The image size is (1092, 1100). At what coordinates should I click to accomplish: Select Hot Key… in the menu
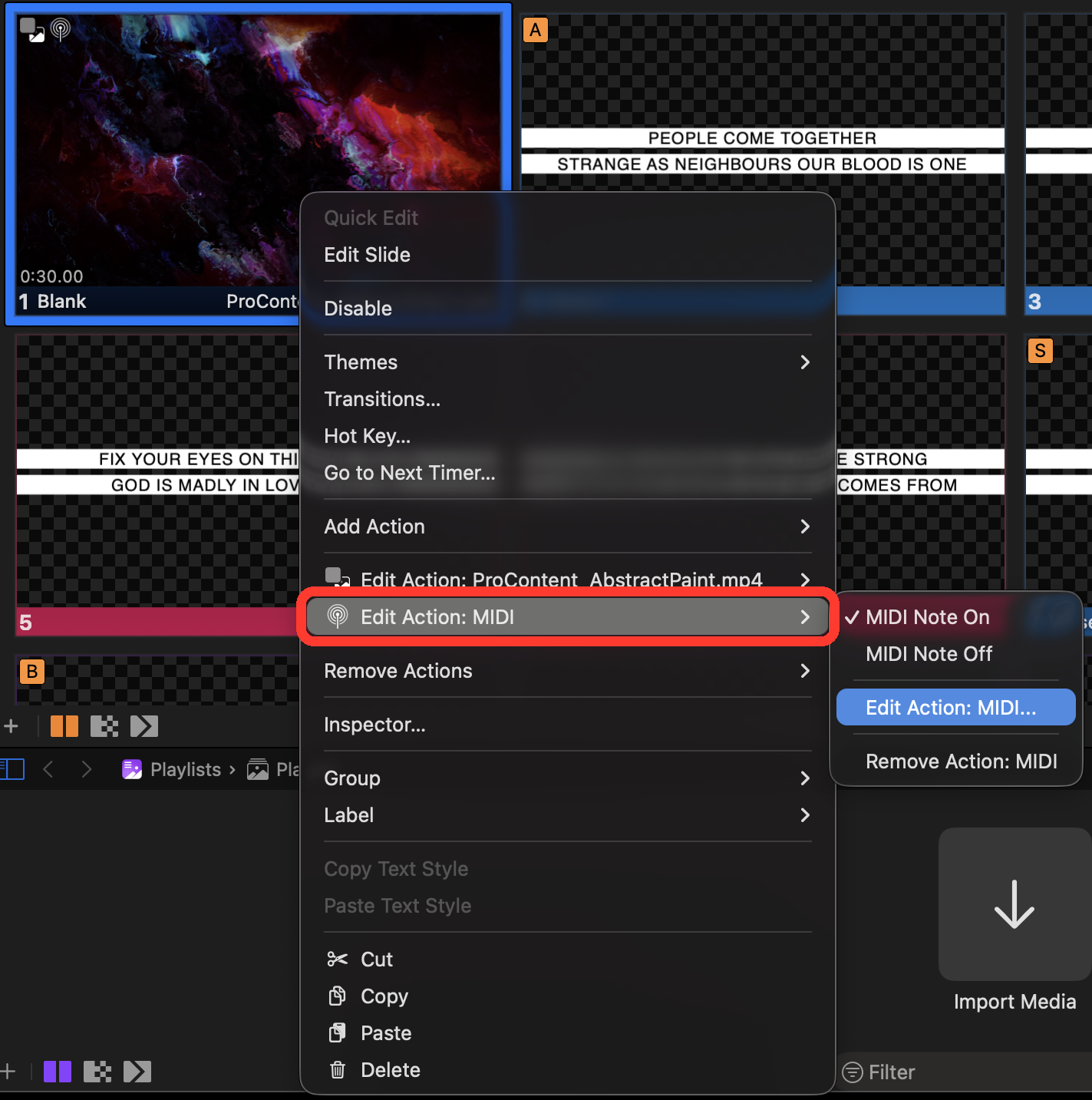point(568,436)
